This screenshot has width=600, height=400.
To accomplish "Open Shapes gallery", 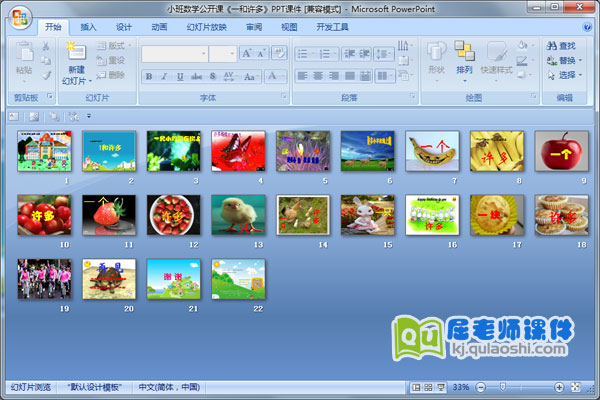I will [436, 60].
